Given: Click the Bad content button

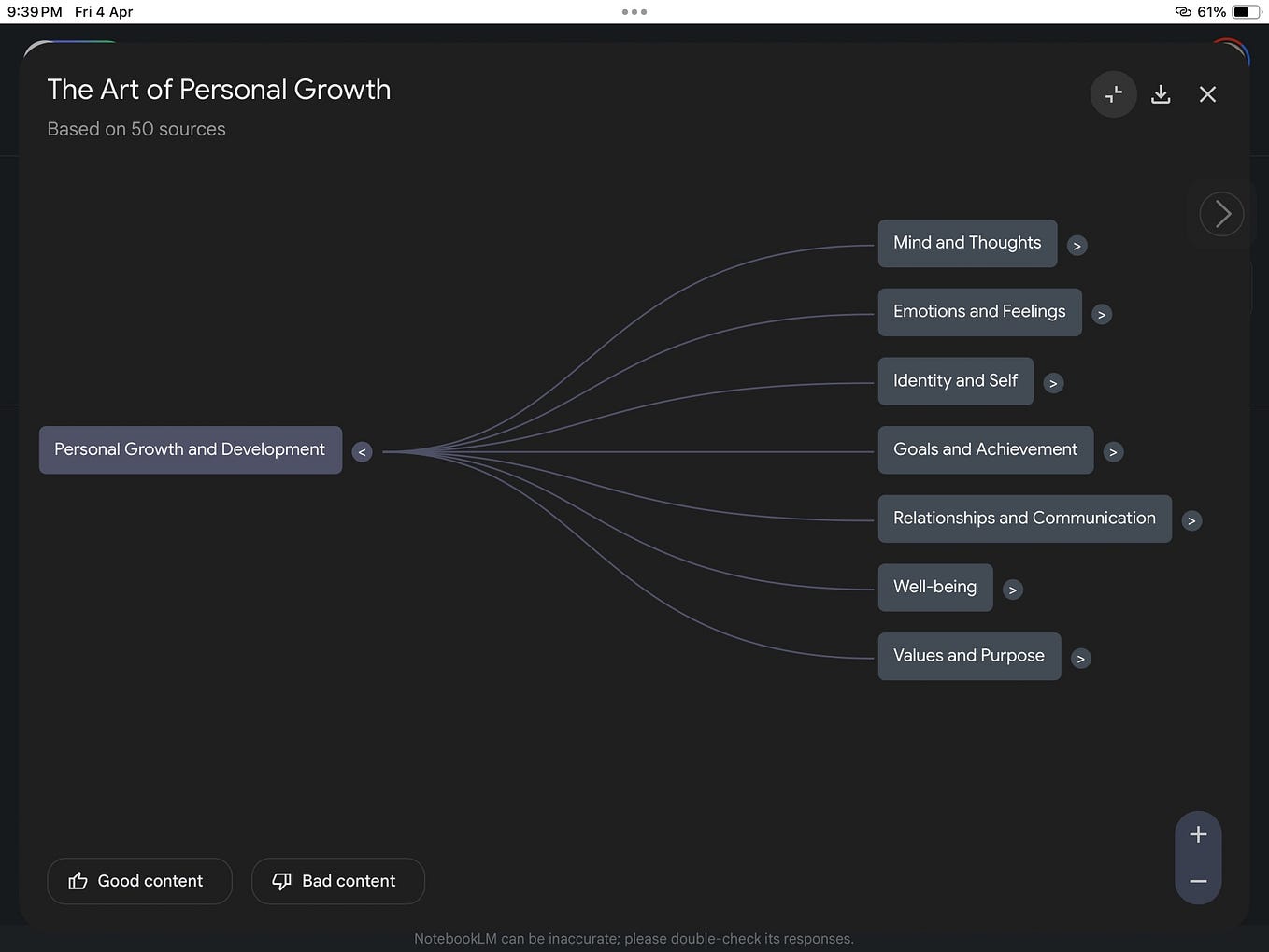Looking at the screenshot, I should coord(337,881).
